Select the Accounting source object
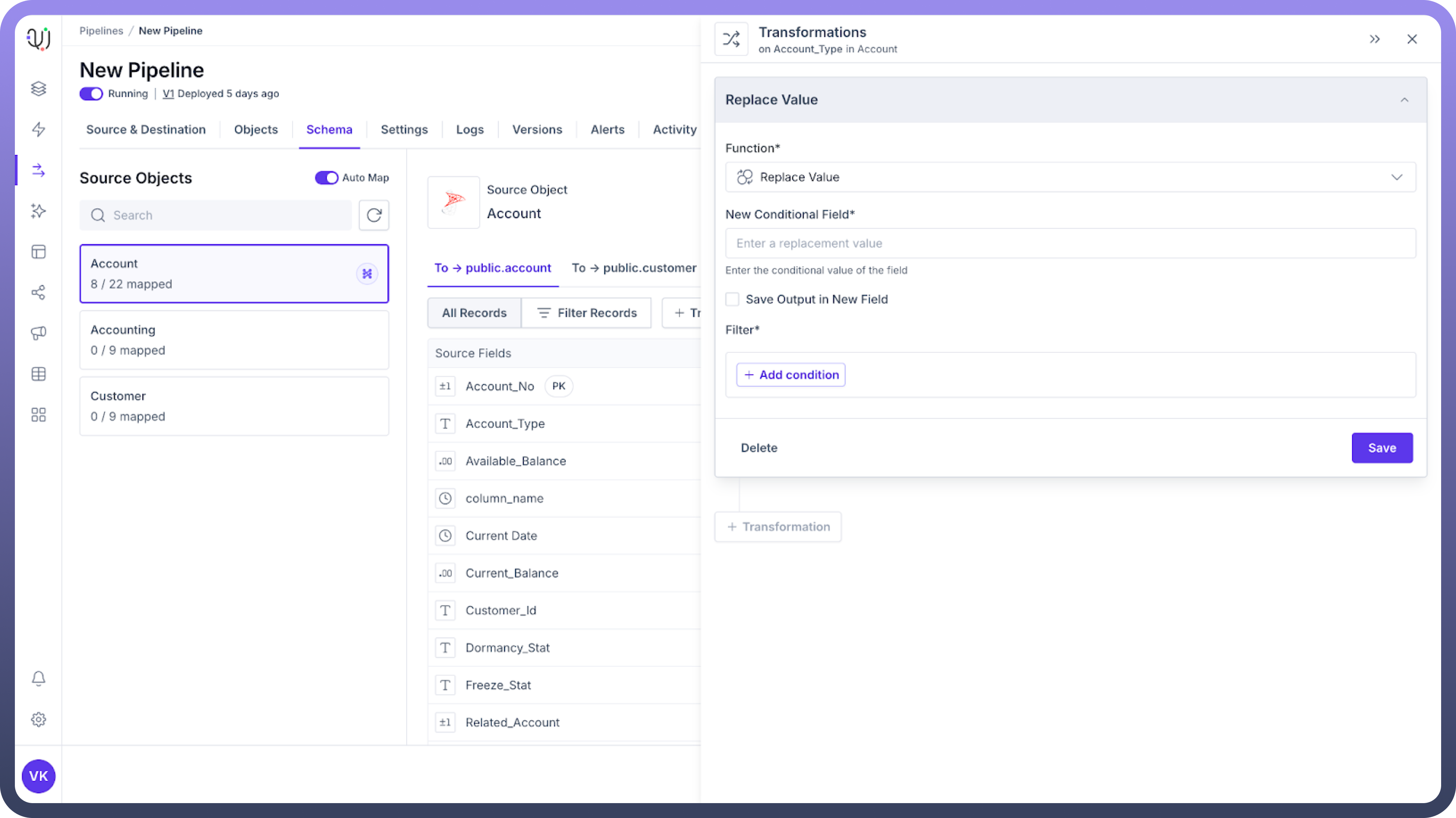 click(x=234, y=340)
